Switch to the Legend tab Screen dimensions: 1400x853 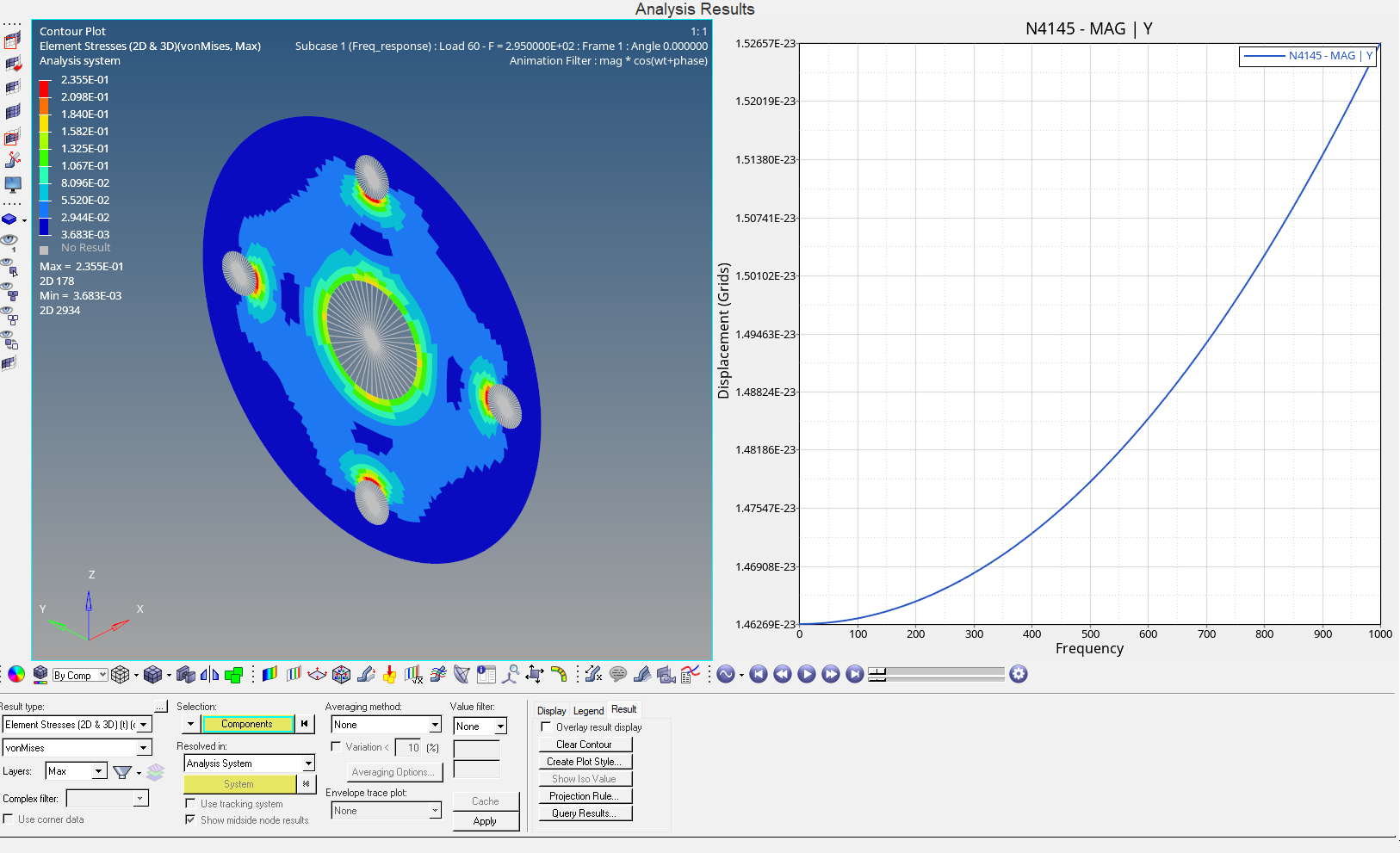click(x=588, y=710)
